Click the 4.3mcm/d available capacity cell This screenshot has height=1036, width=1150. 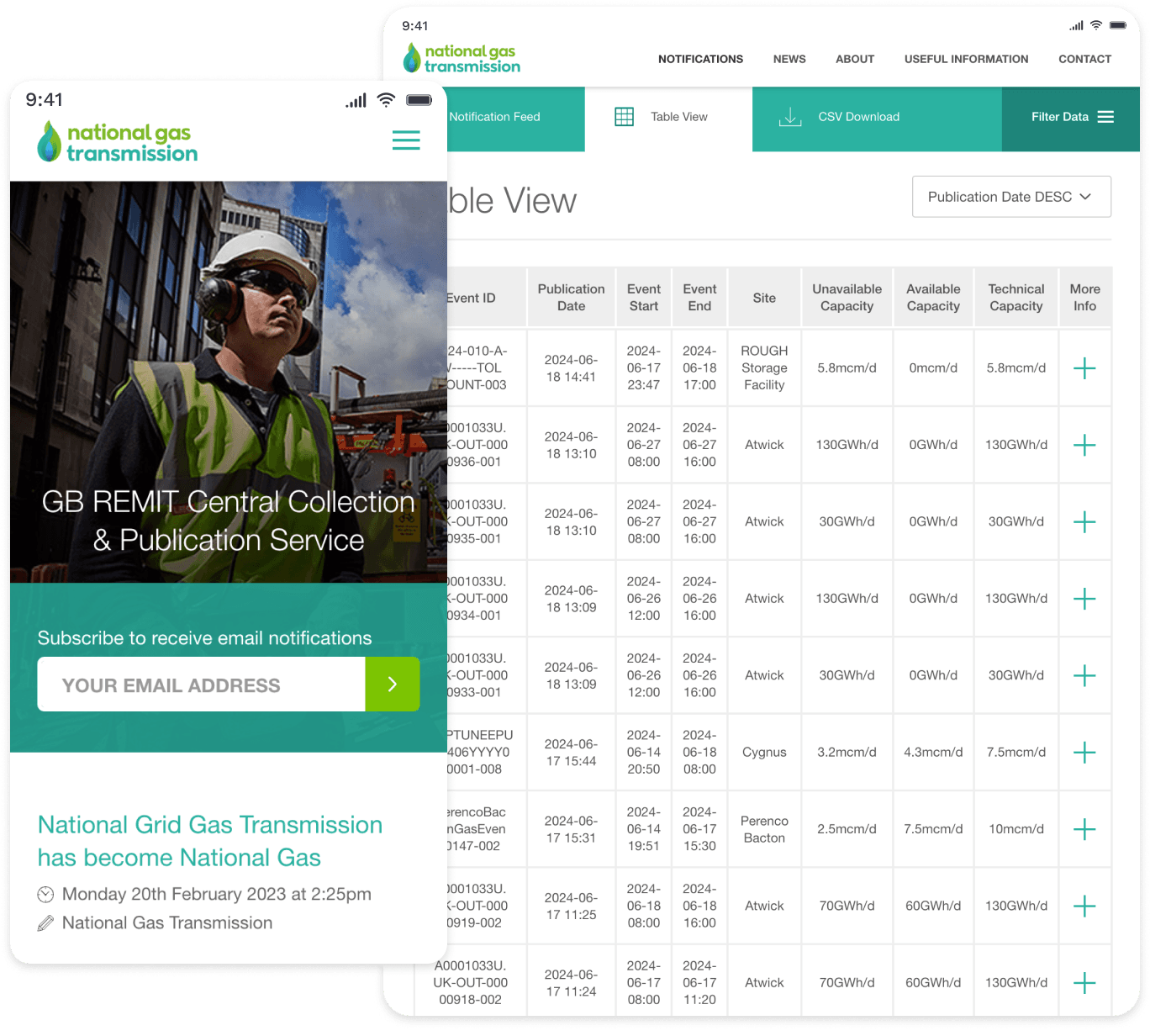point(933,753)
